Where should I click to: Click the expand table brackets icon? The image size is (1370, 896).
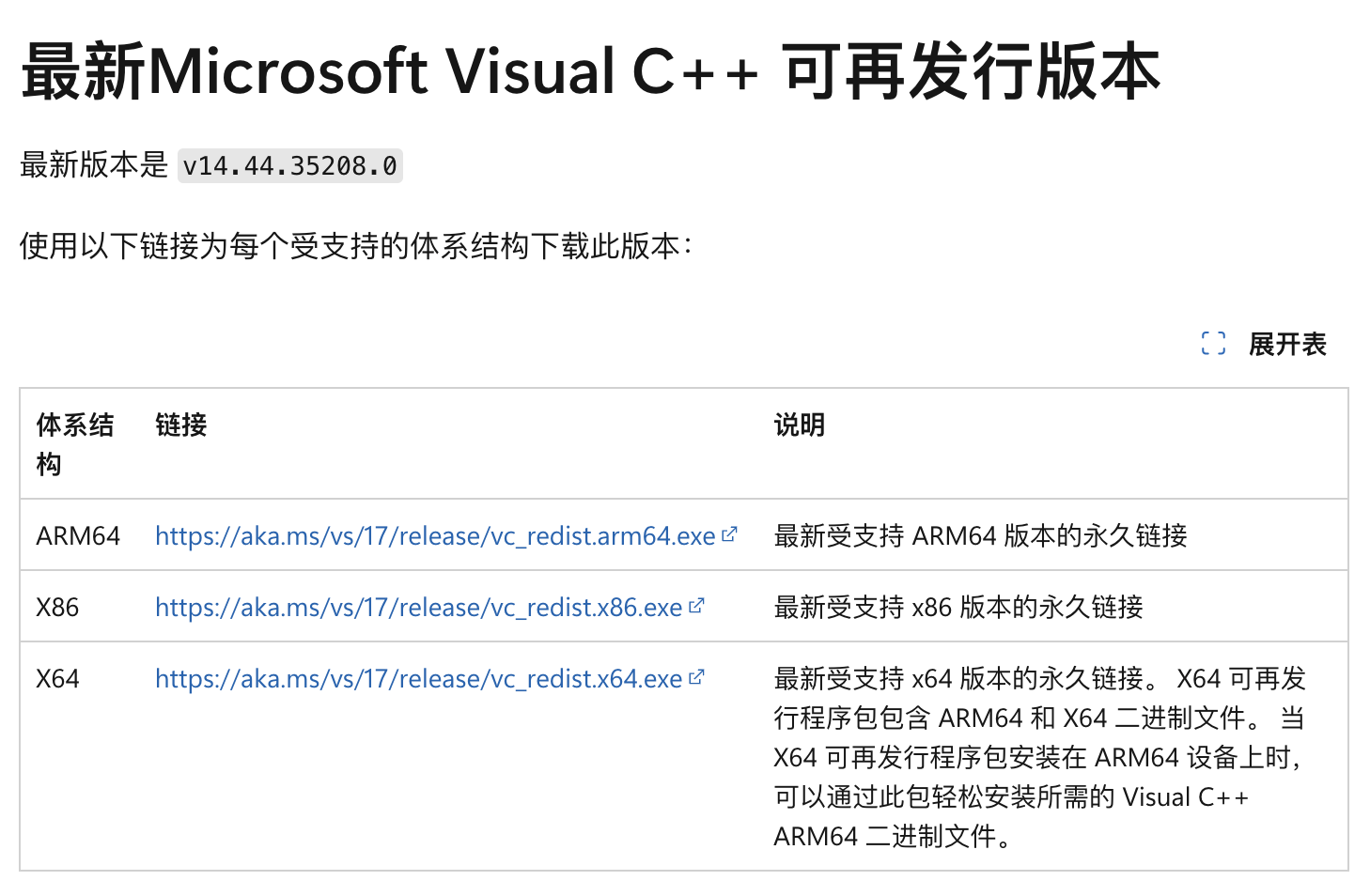tap(1213, 344)
